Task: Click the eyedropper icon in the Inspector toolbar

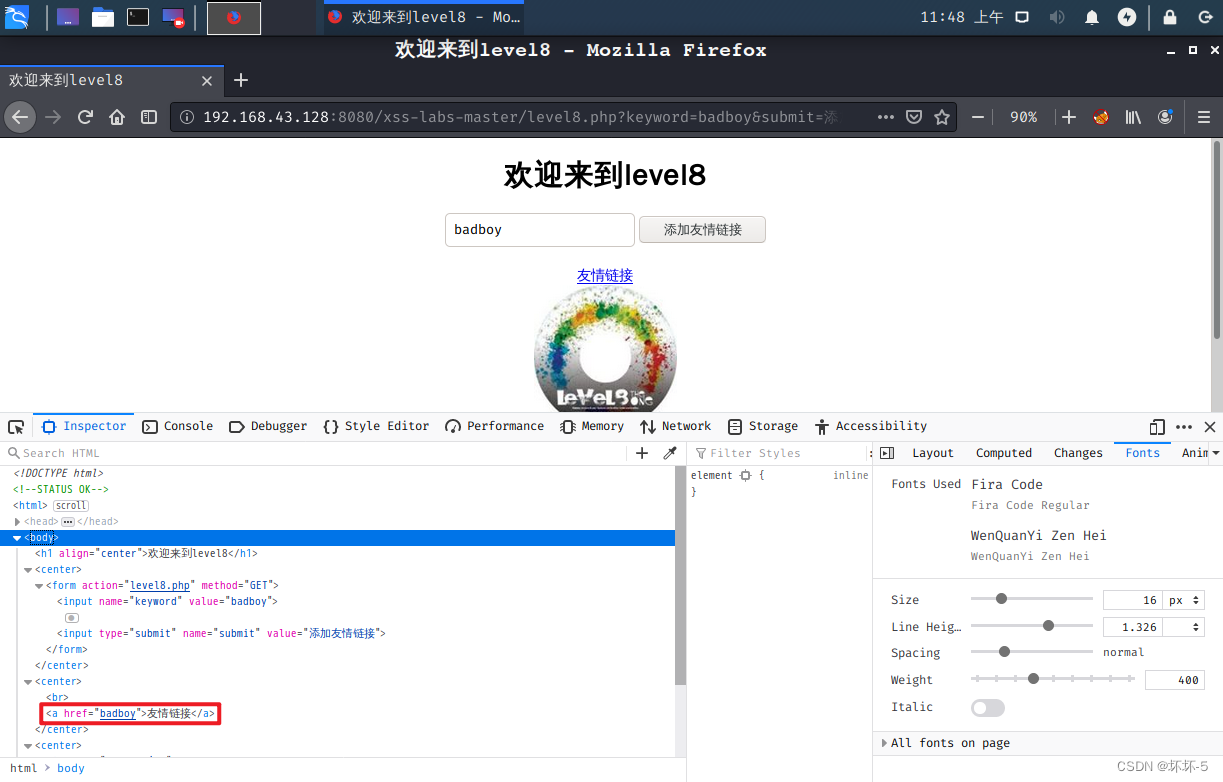Action: pos(669,452)
